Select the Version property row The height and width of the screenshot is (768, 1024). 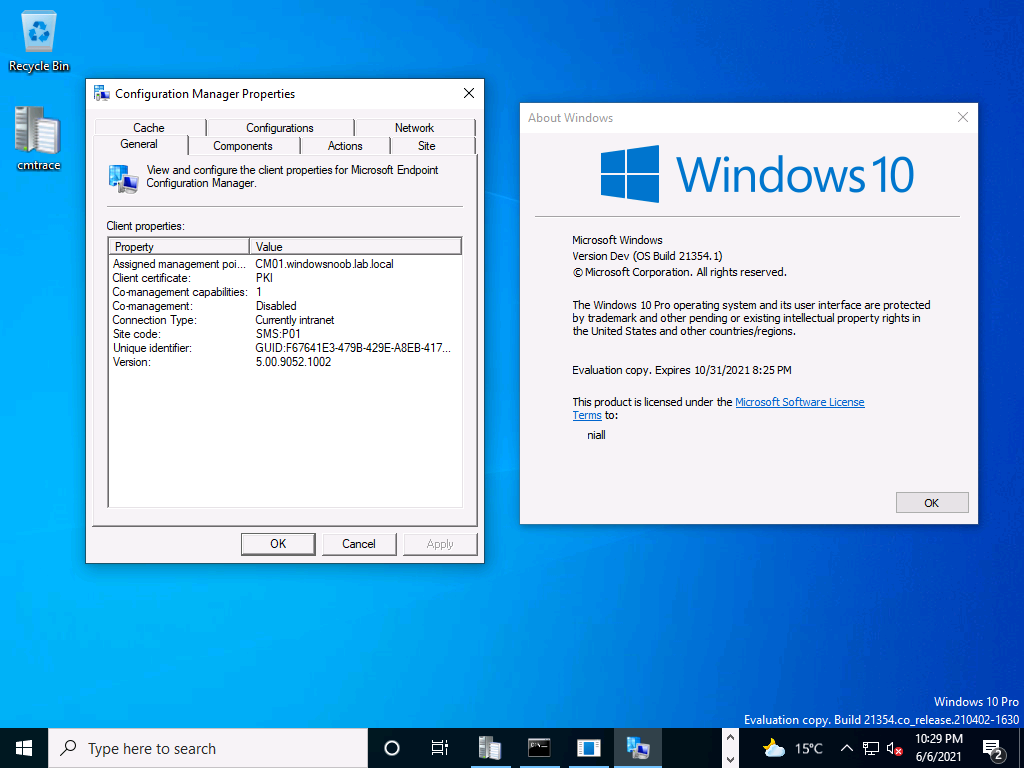pyautogui.click(x=285, y=362)
